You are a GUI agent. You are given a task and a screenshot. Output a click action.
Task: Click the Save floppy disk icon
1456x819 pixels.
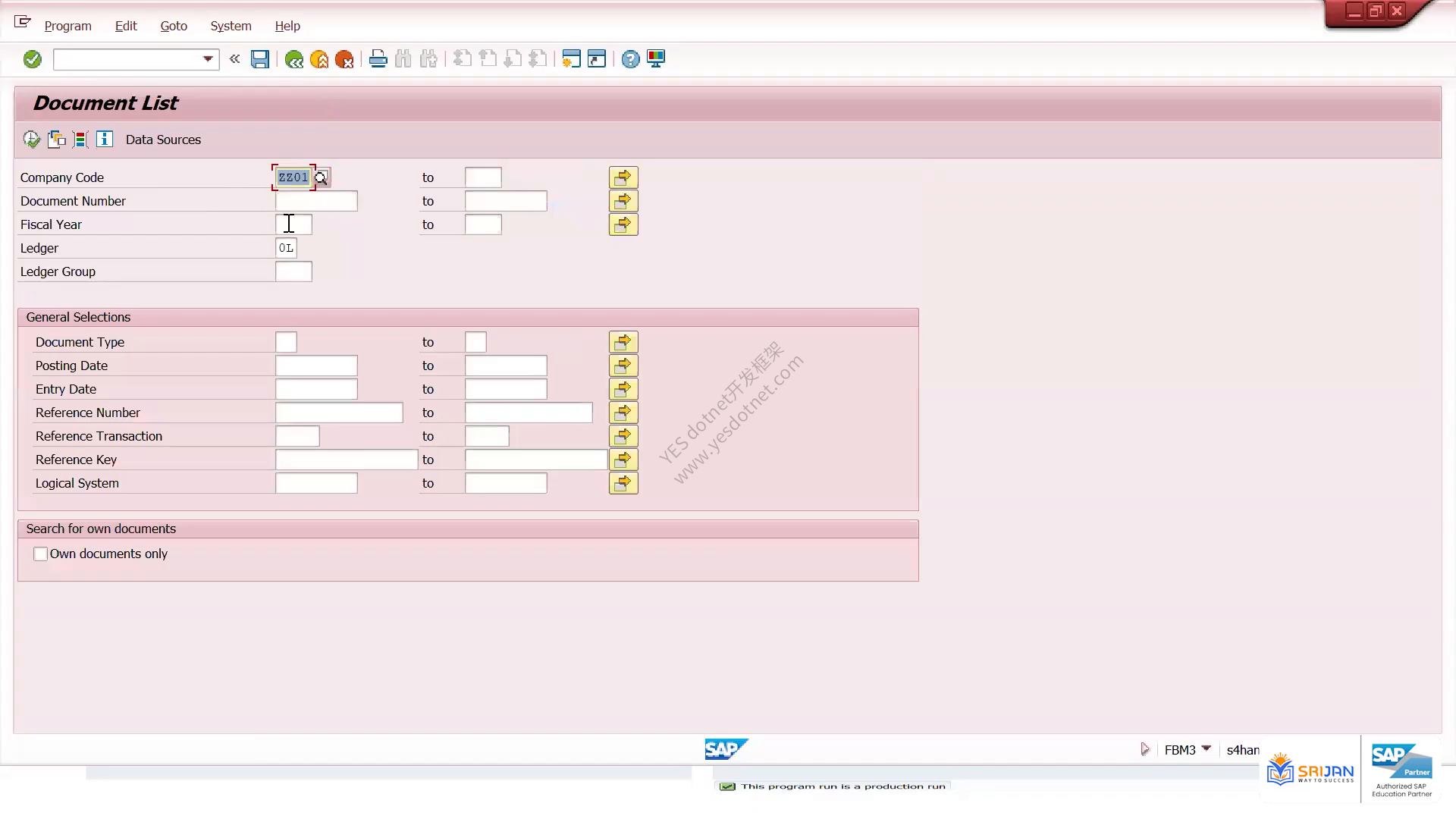click(x=260, y=59)
